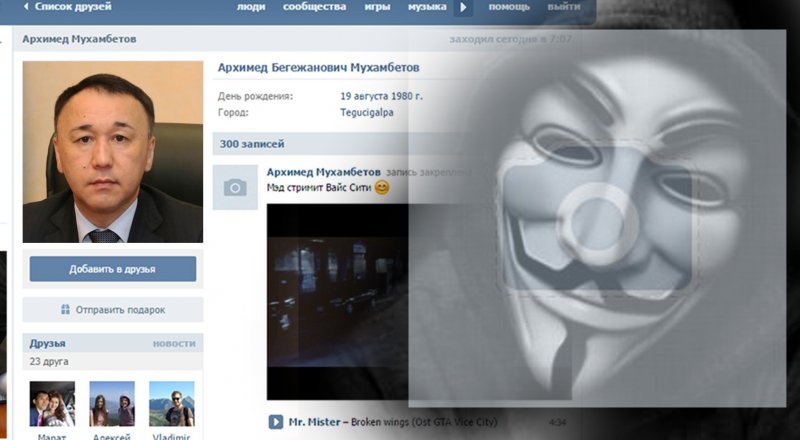Go to the сообщества menu item
The width and height of the screenshot is (800, 440).
[315, 7]
